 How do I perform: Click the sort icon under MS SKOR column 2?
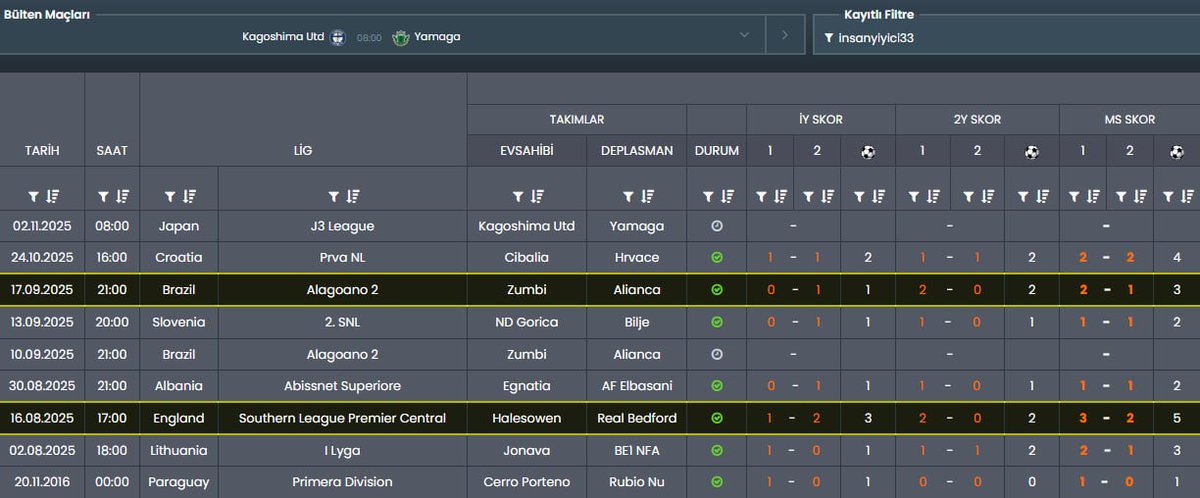(1140, 196)
